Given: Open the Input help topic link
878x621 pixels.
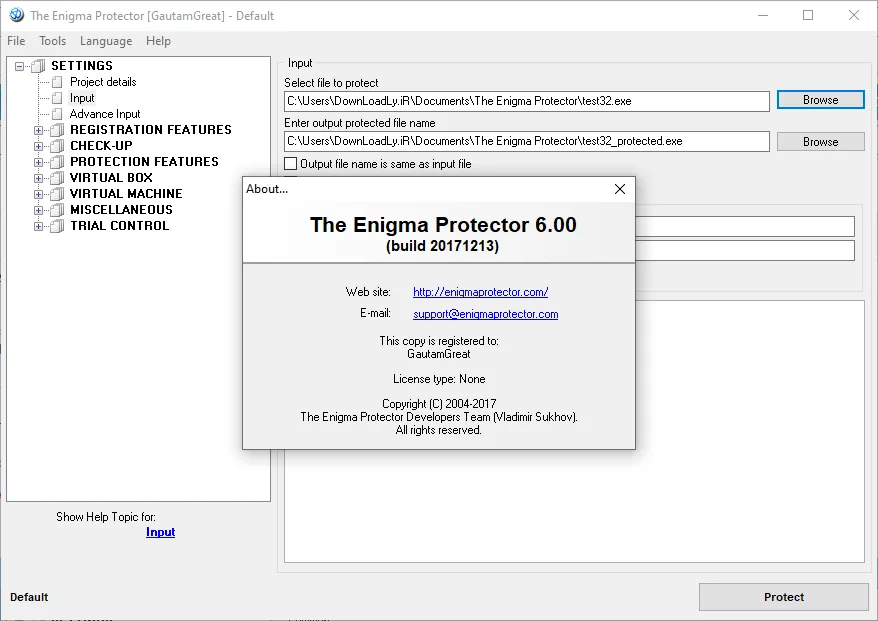Looking at the screenshot, I should click(160, 532).
